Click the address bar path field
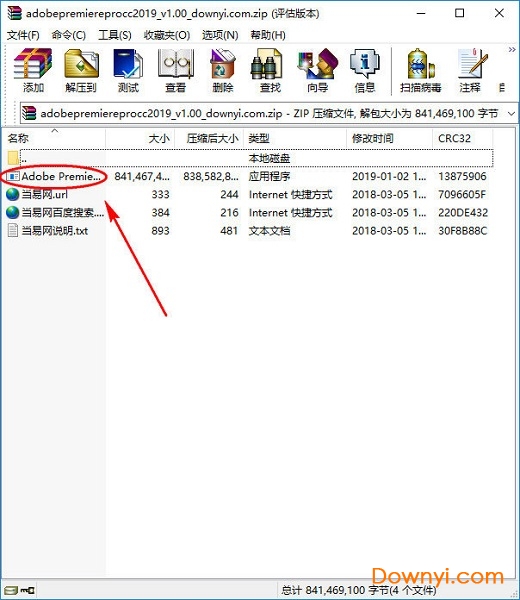The height and width of the screenshot is (600, 520). click(x=269, y=113)
